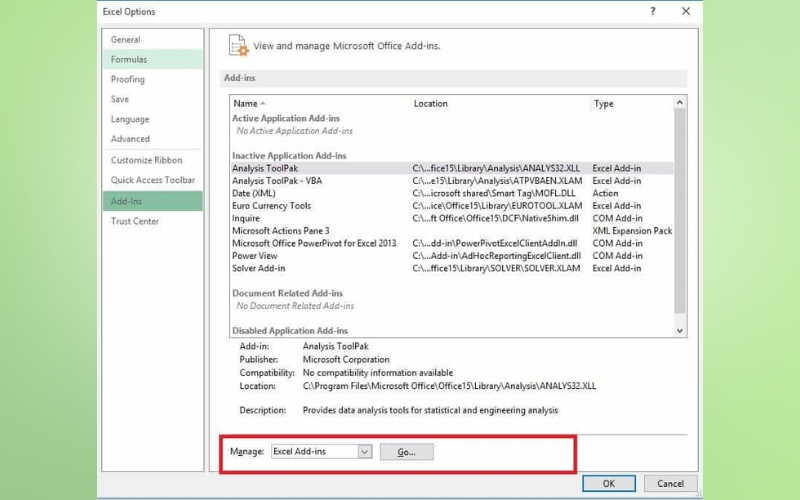The image size is (800, 500).
Task: Click the add-ins list scrollbar thumb
Action: tap(680, 210)
